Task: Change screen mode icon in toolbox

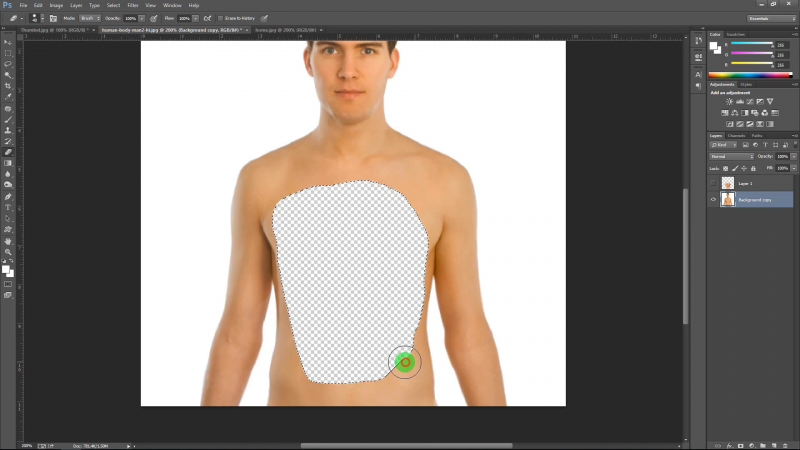Action: tap(8, 295)
